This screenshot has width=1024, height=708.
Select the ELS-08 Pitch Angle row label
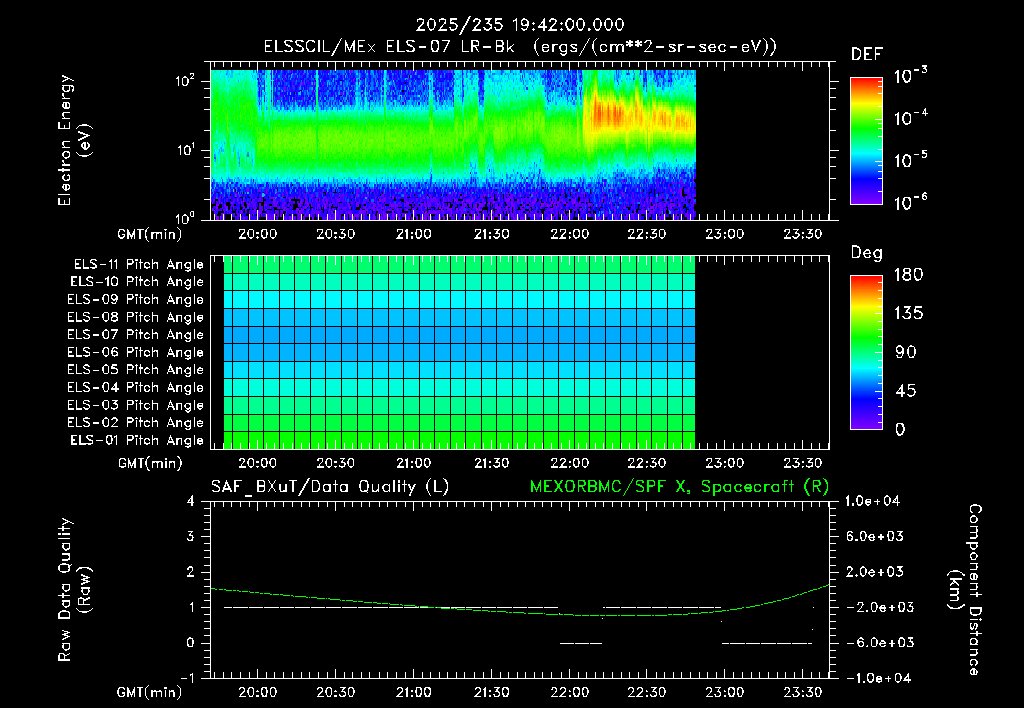135,317
